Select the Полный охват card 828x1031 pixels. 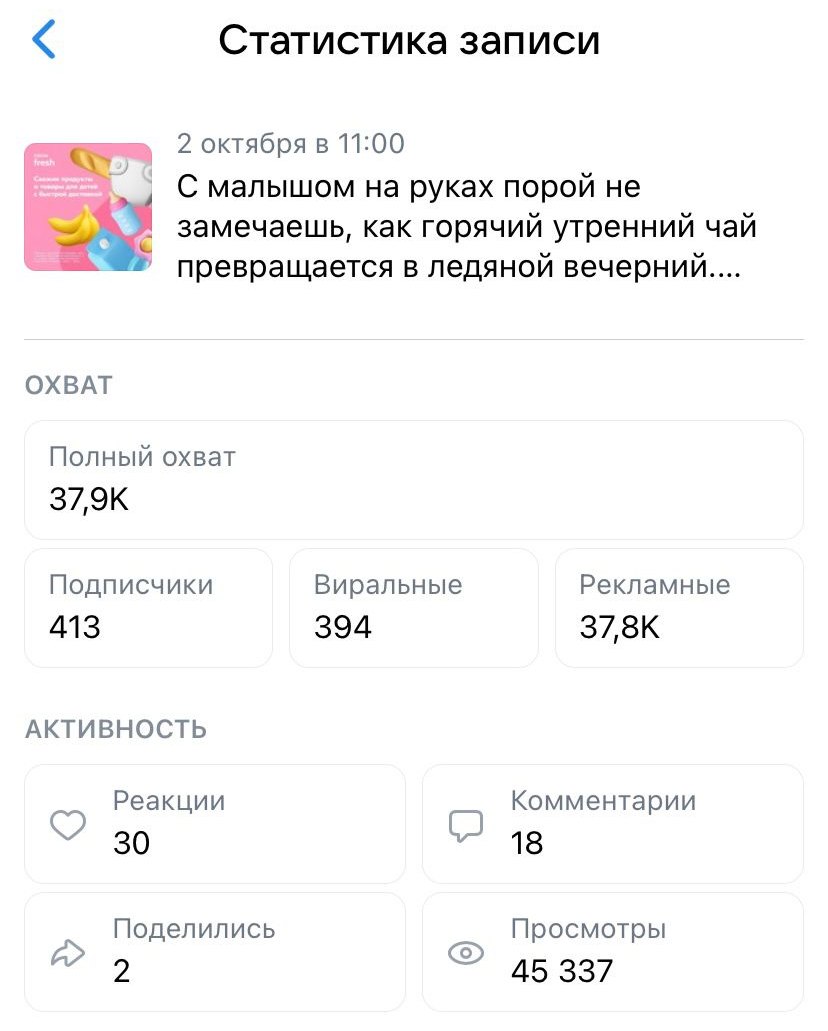click(413, 480)
